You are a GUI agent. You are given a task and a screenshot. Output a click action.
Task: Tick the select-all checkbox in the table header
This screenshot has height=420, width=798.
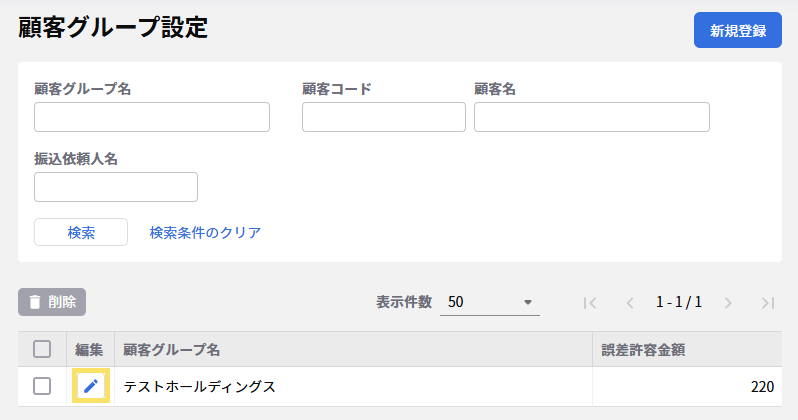tap(42, 349)
